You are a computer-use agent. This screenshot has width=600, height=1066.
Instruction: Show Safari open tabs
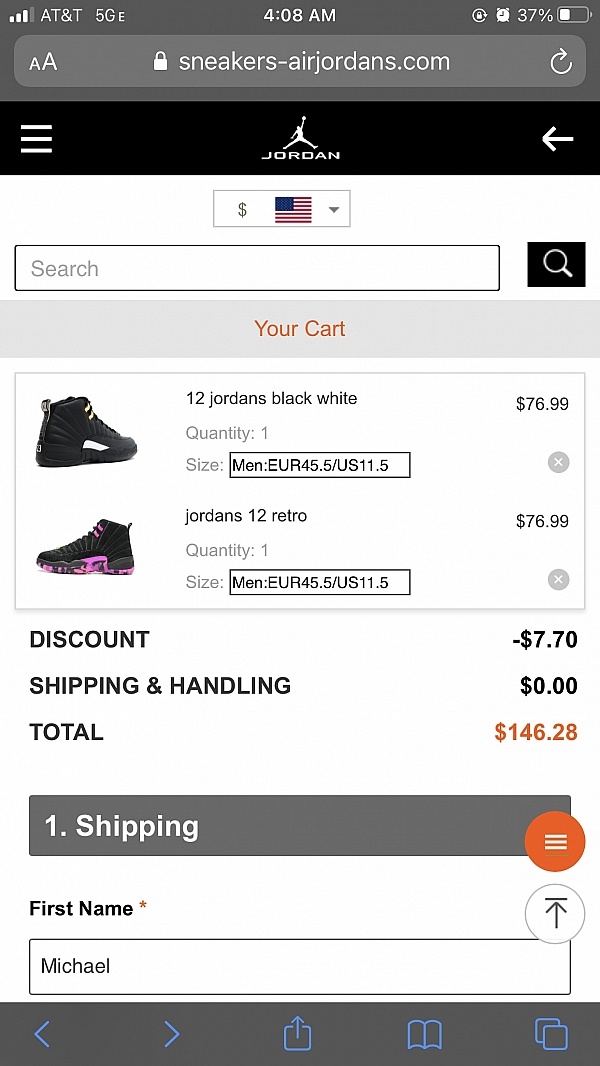[x=551, y=1034]
